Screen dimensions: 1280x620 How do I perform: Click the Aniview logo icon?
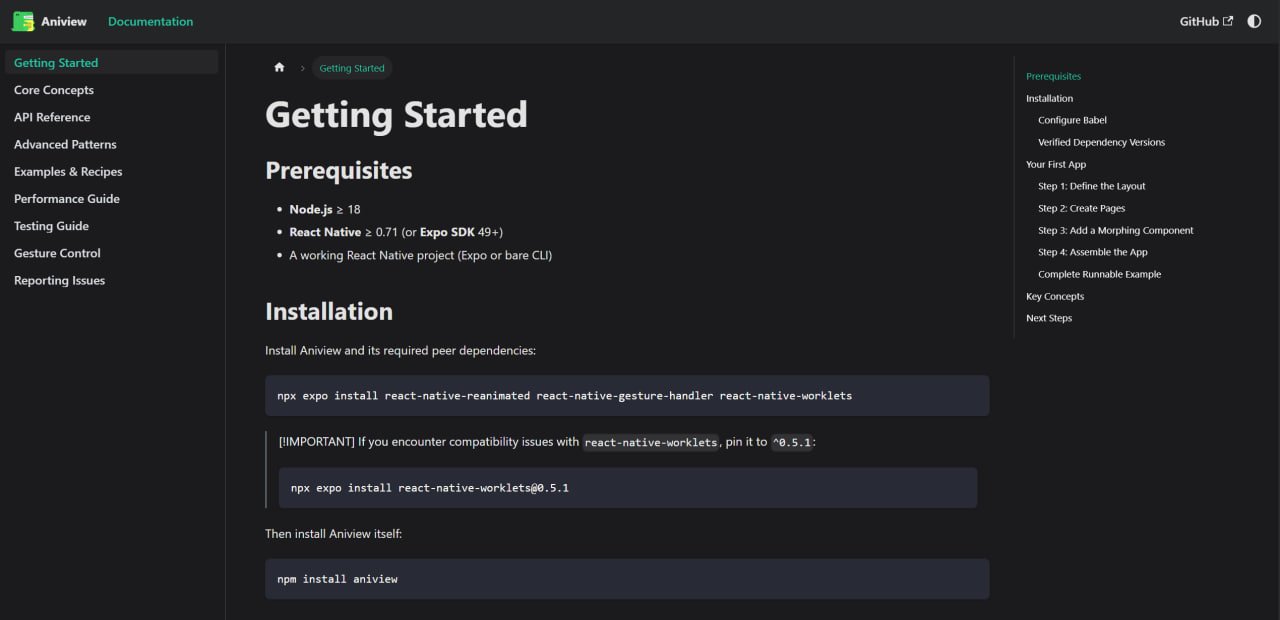[22, 21]
